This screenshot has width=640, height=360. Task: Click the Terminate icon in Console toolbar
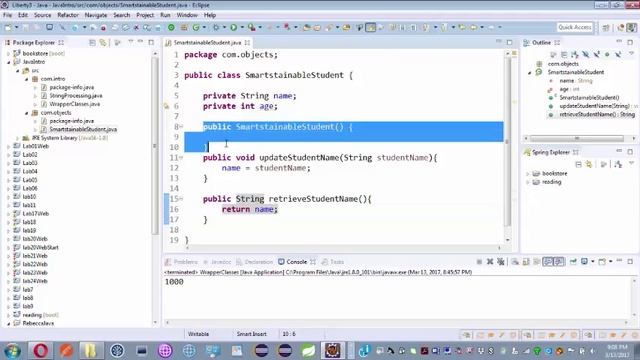tap(479, 262)
